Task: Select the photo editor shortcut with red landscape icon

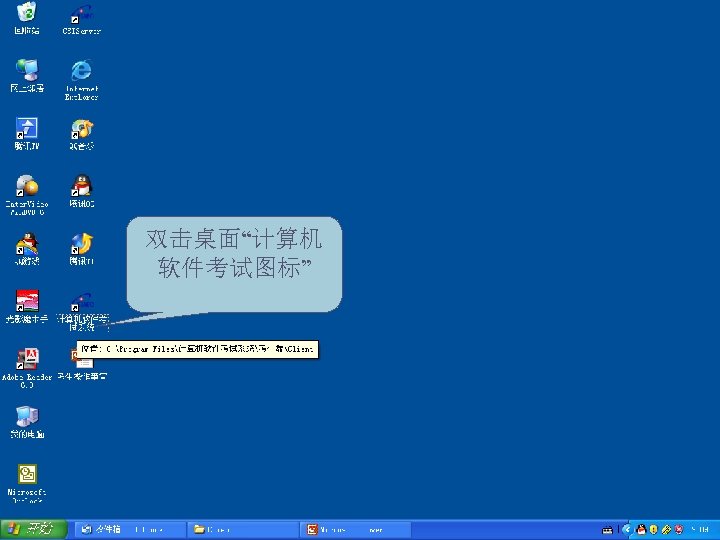Action: tap(27, 306)
